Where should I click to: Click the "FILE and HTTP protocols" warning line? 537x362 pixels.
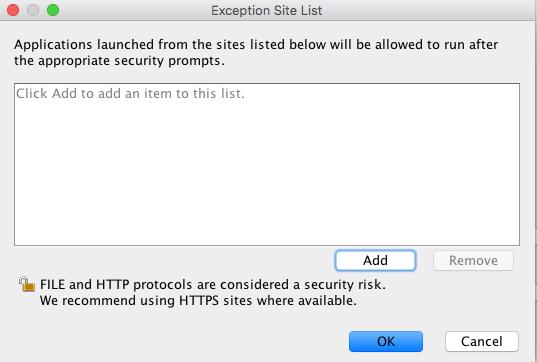click(x=213, y=285)
